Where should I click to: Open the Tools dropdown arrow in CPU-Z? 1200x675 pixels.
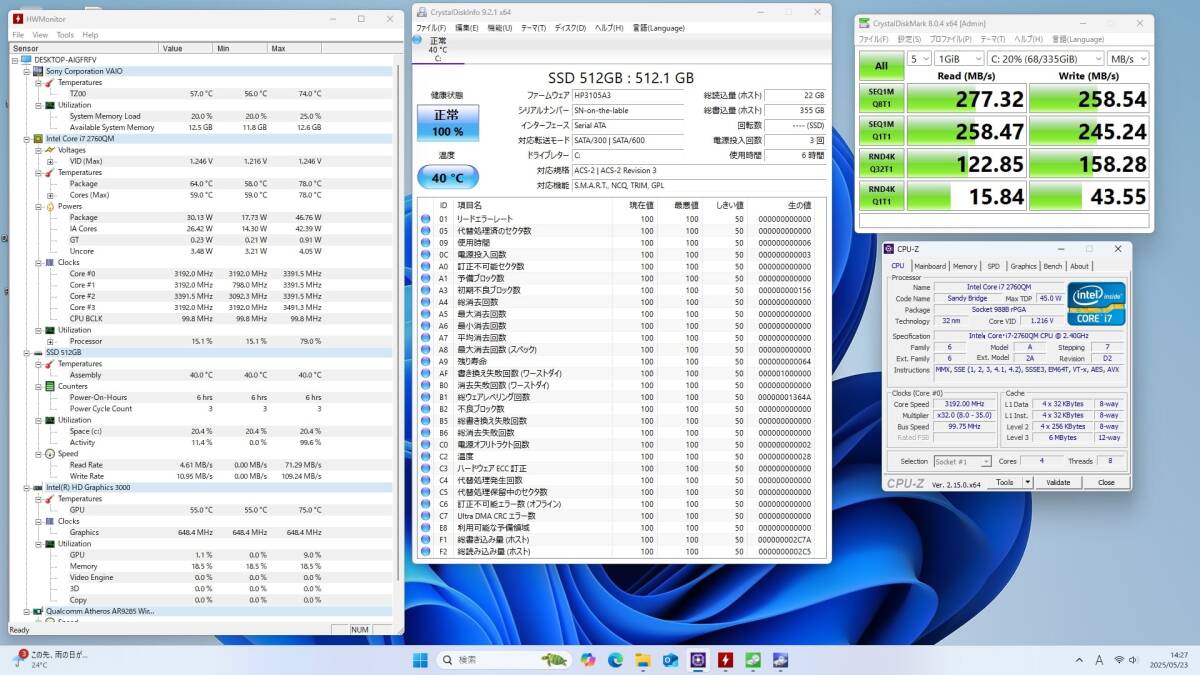[x=1026, y=482]
